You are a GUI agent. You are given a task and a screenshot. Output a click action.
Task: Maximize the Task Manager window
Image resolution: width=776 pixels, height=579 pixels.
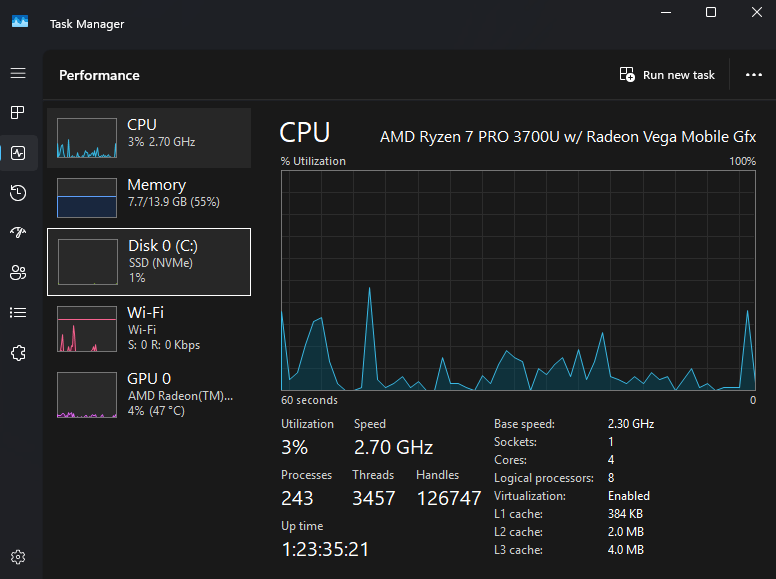tap(711, 12)
